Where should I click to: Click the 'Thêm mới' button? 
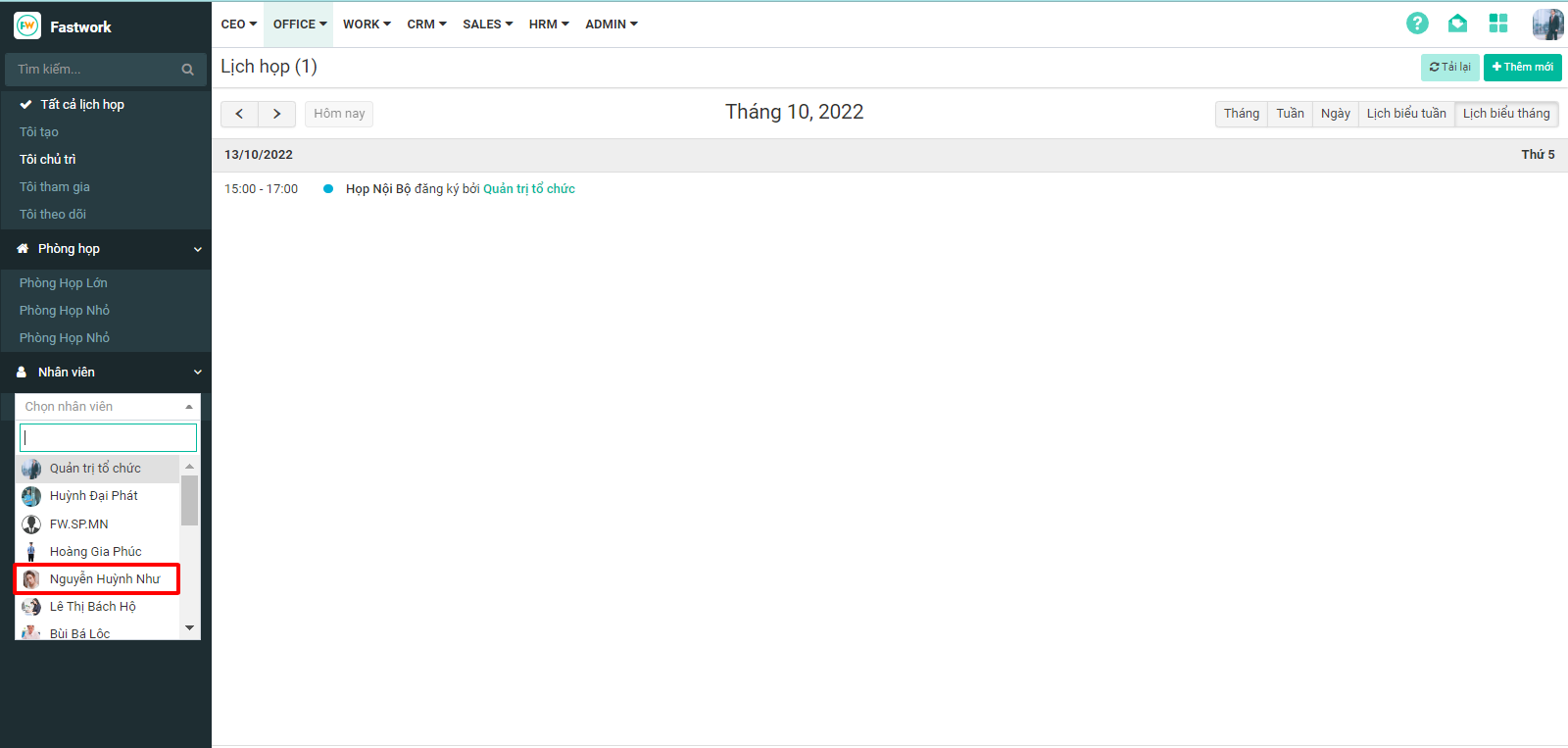[x=1522, y=67]
